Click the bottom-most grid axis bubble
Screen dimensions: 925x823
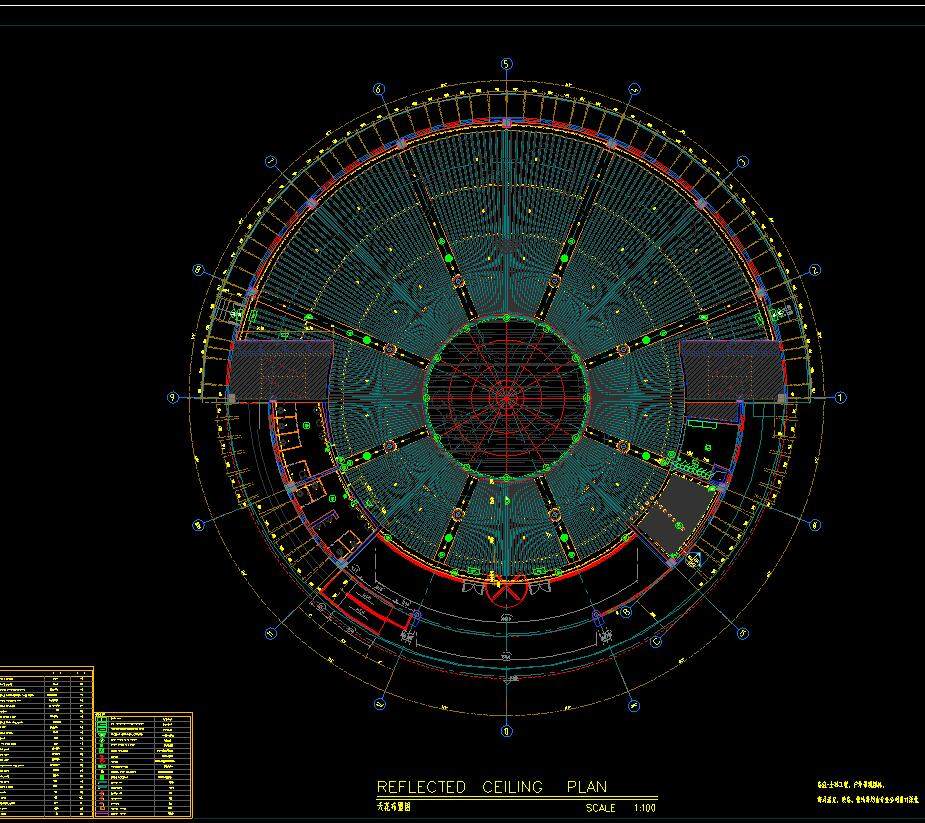coord(507,731)
